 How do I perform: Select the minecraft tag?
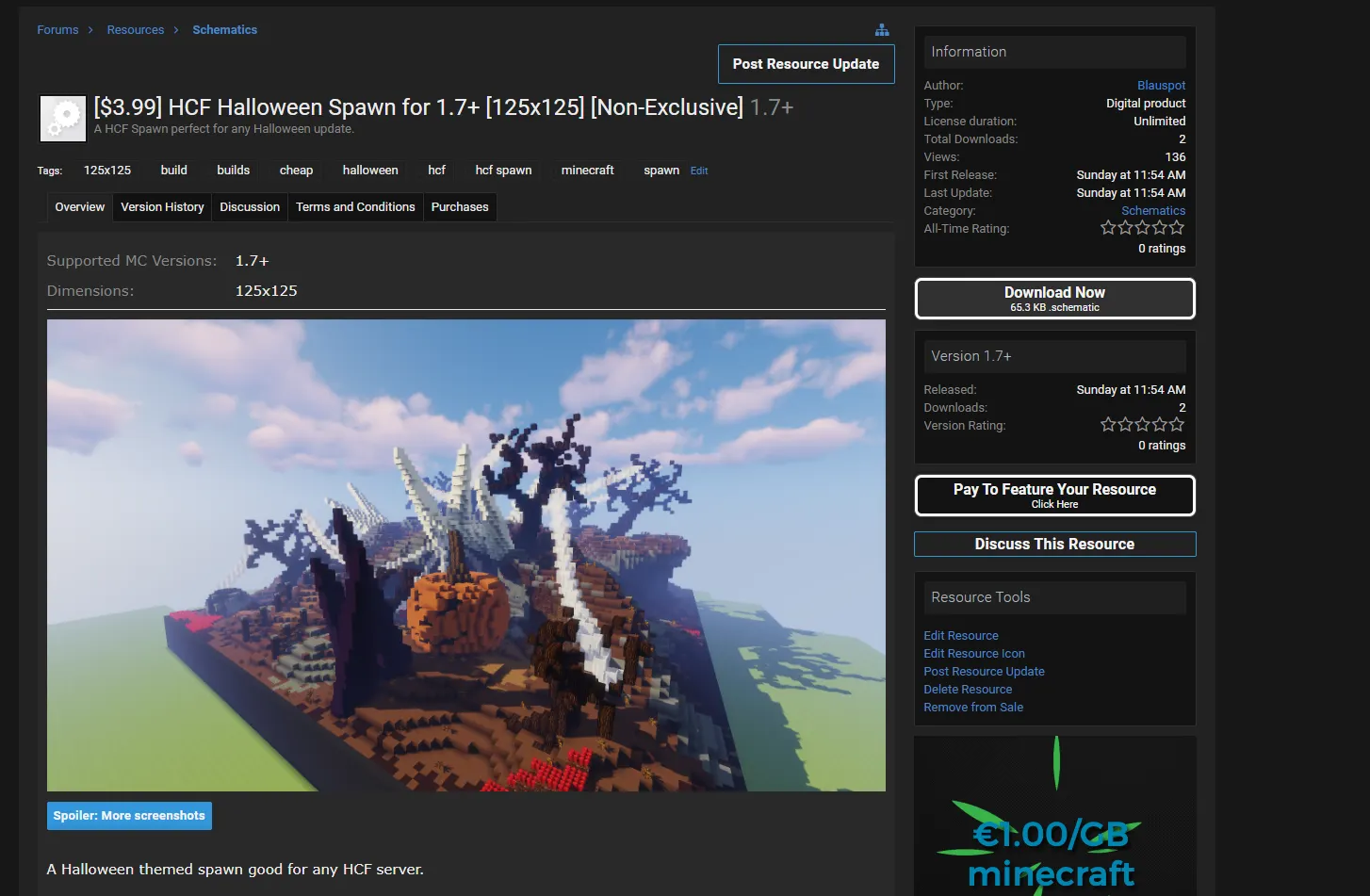(x=588, y=171)
